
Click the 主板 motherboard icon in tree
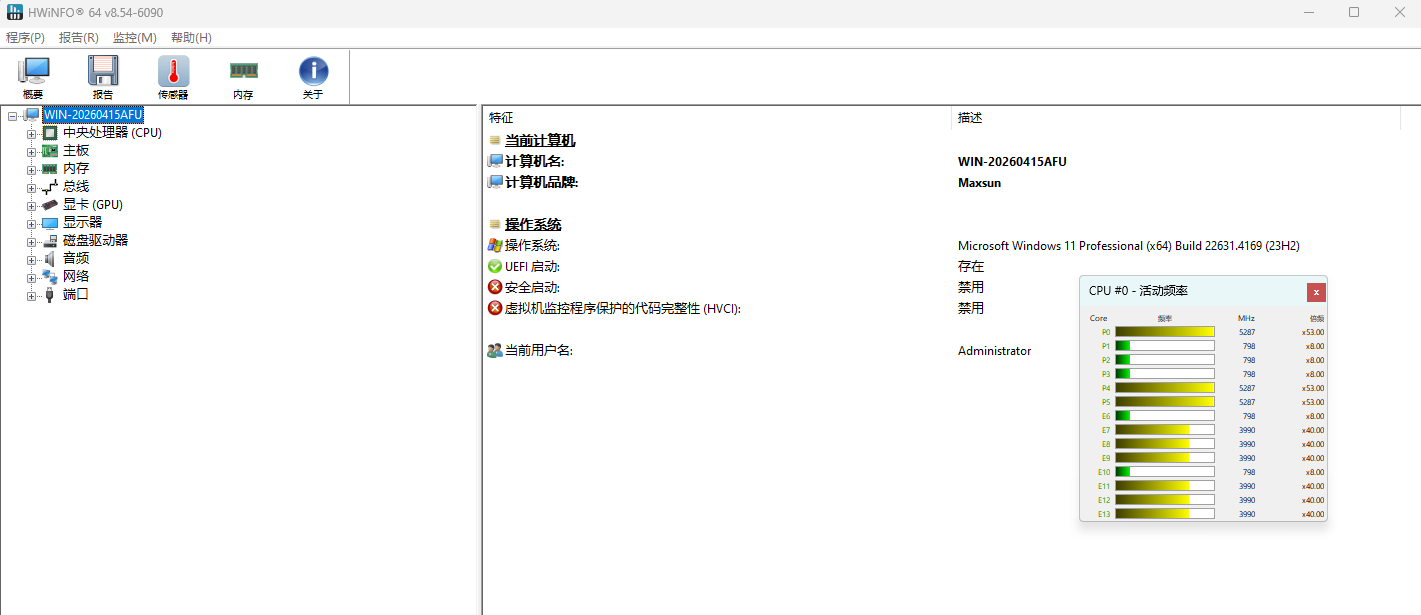[50, 150]
